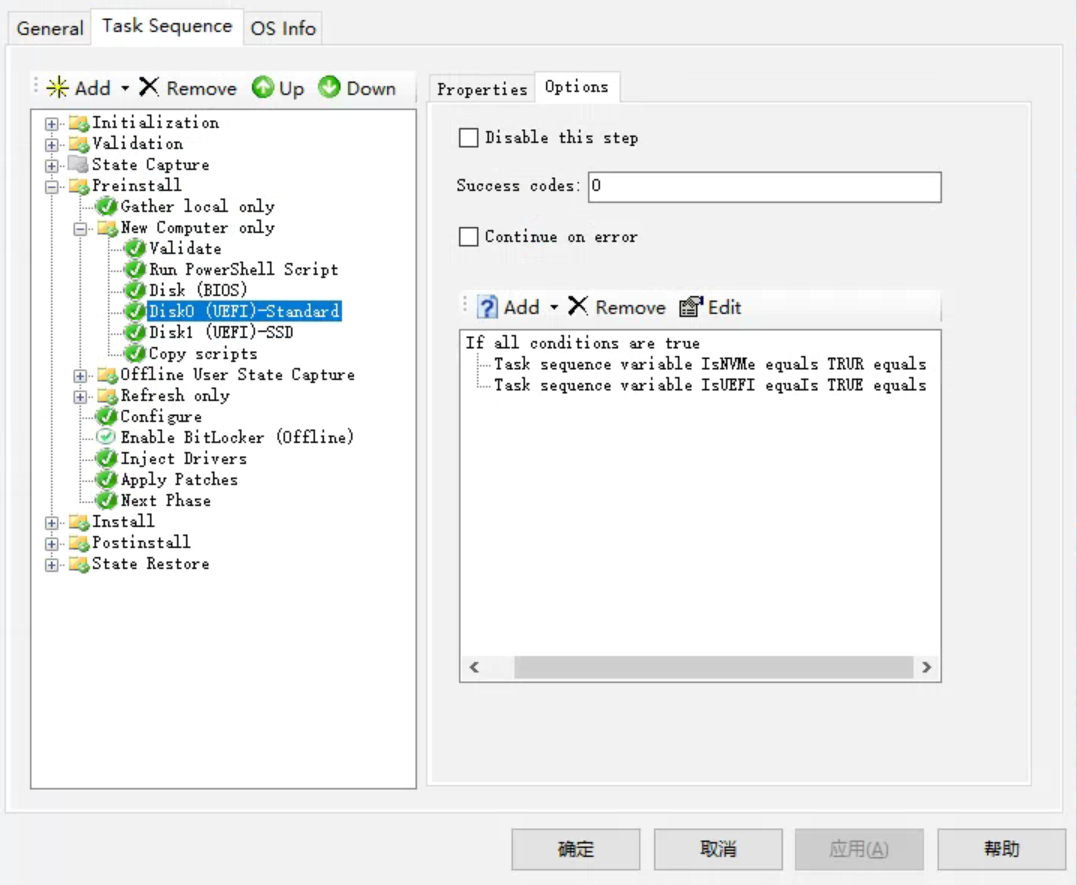
Task: Click the check icon beside Inject Drivers
Action: (x=106, y=458)
